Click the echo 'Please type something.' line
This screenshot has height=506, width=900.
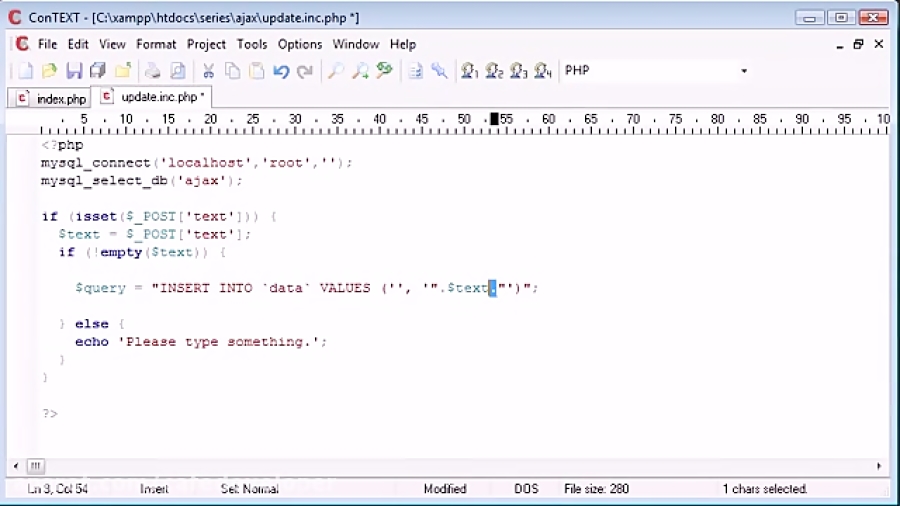(201, 342)
